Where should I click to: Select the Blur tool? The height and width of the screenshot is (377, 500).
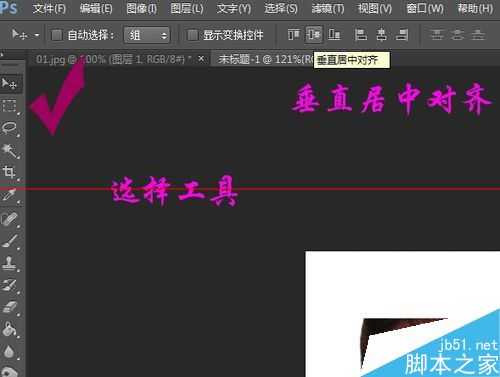pos(9,351)
